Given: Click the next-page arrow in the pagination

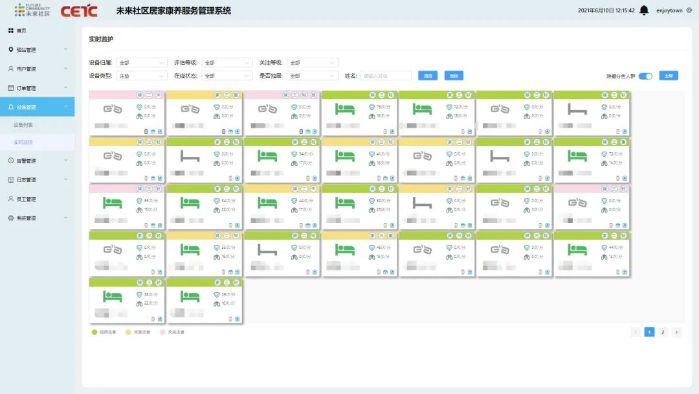Looking at the screenshot, I should 677,332.
